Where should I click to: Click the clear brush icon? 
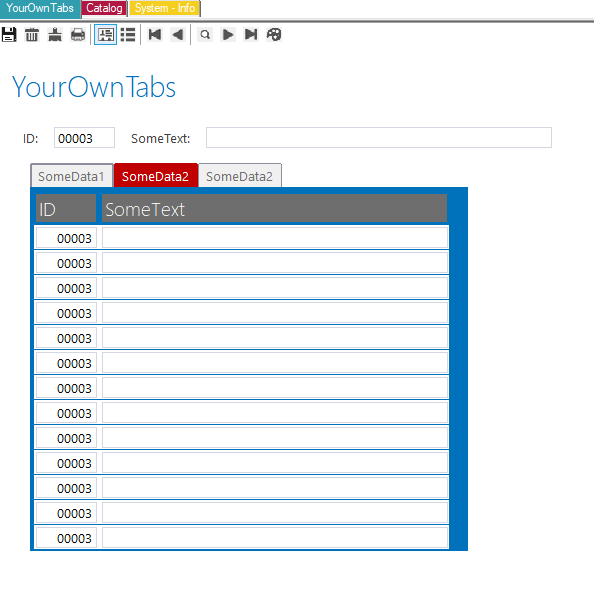(55, 34)
